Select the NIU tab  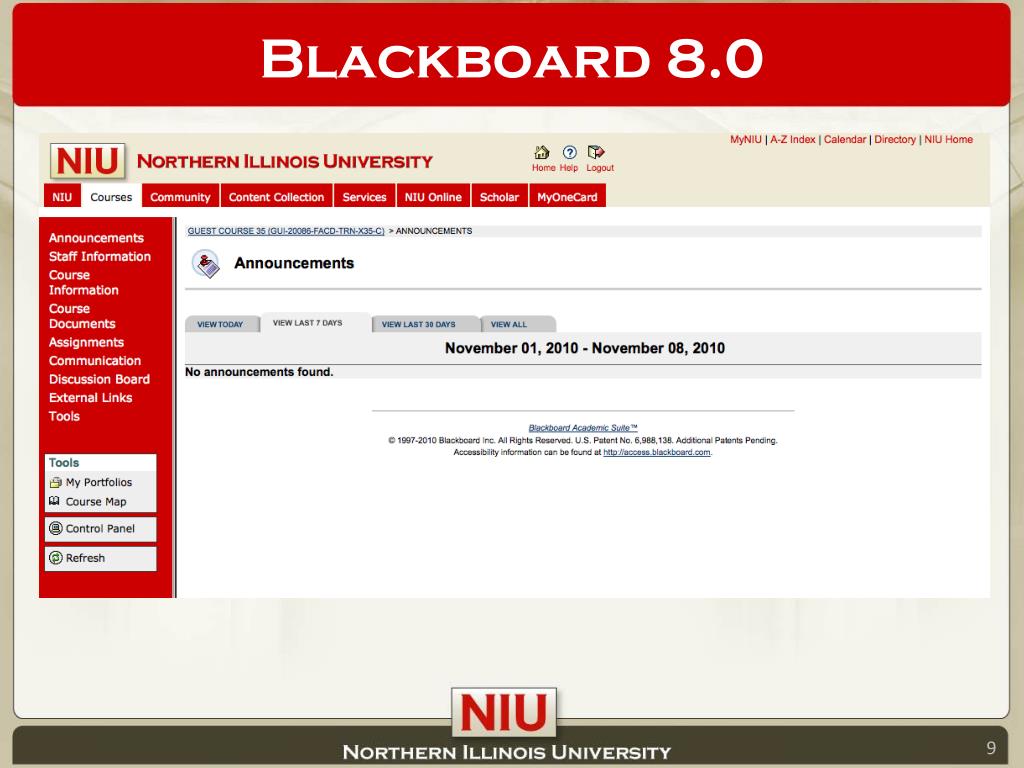(x=62, y=197)
